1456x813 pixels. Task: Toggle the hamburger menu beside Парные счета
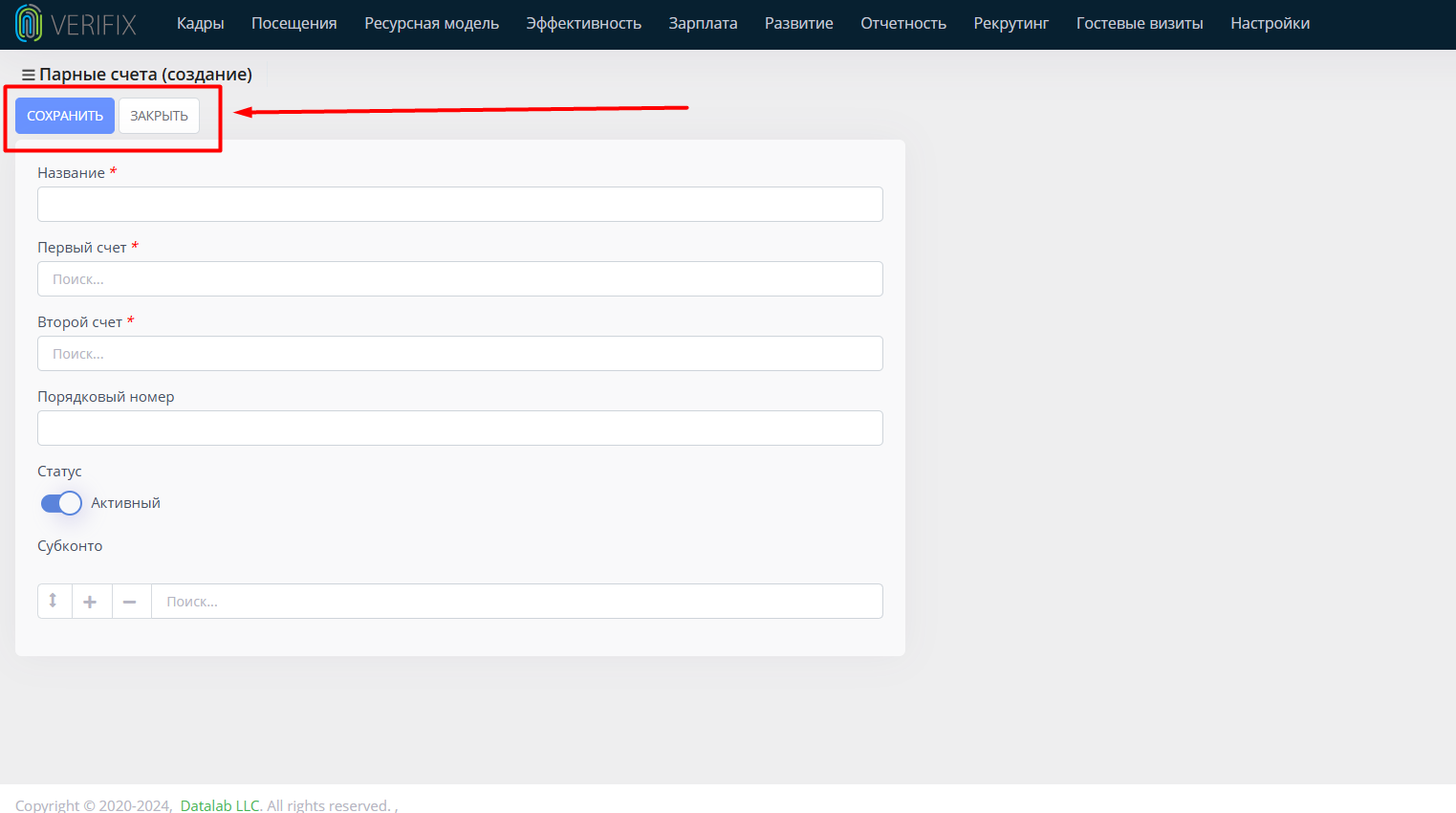tap(29, 75)
